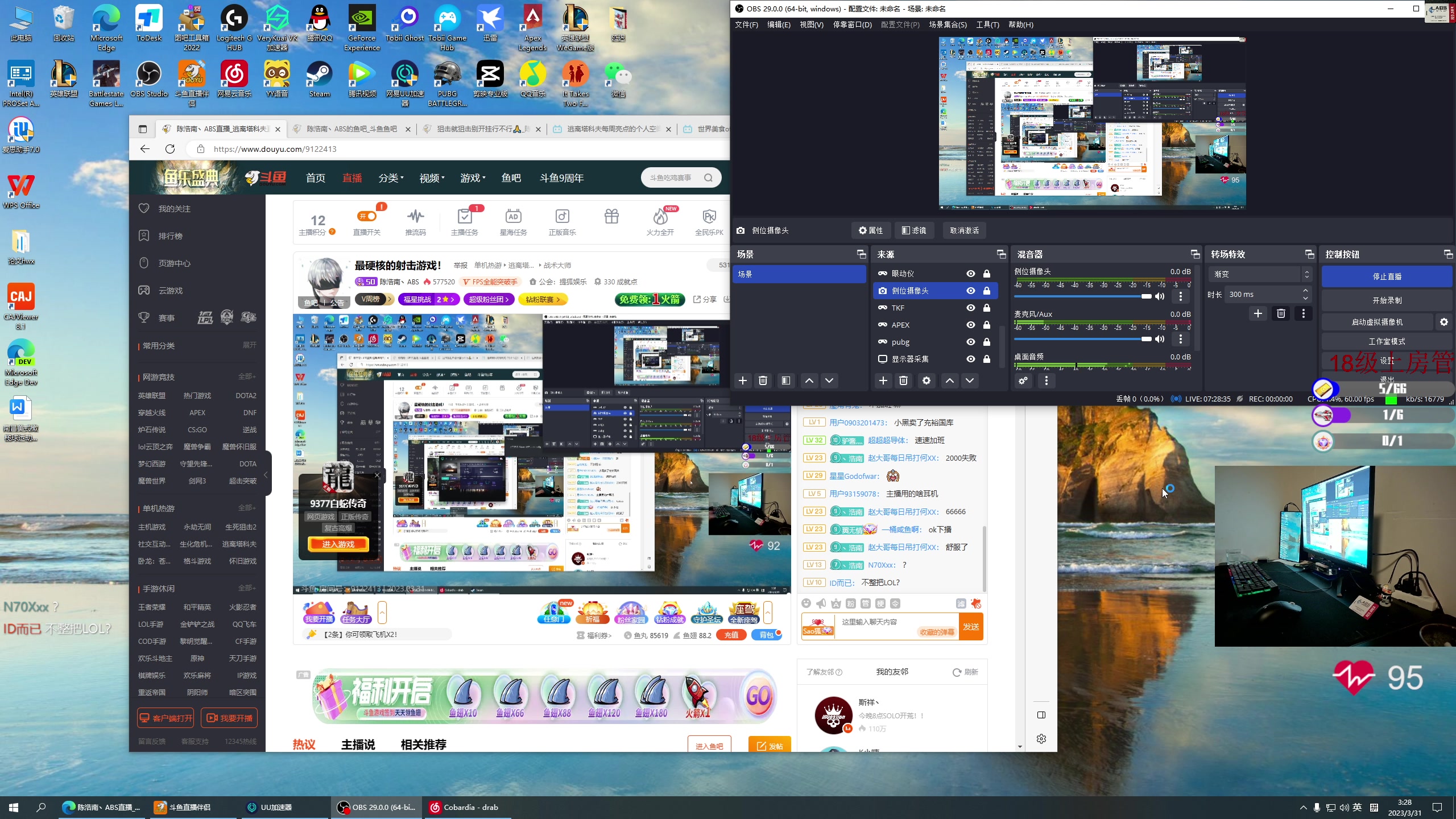This screenshot has width=1456, height=819.
Task: Mute the 麦克风/Aux speaker icon
Action: (1160, 339)
